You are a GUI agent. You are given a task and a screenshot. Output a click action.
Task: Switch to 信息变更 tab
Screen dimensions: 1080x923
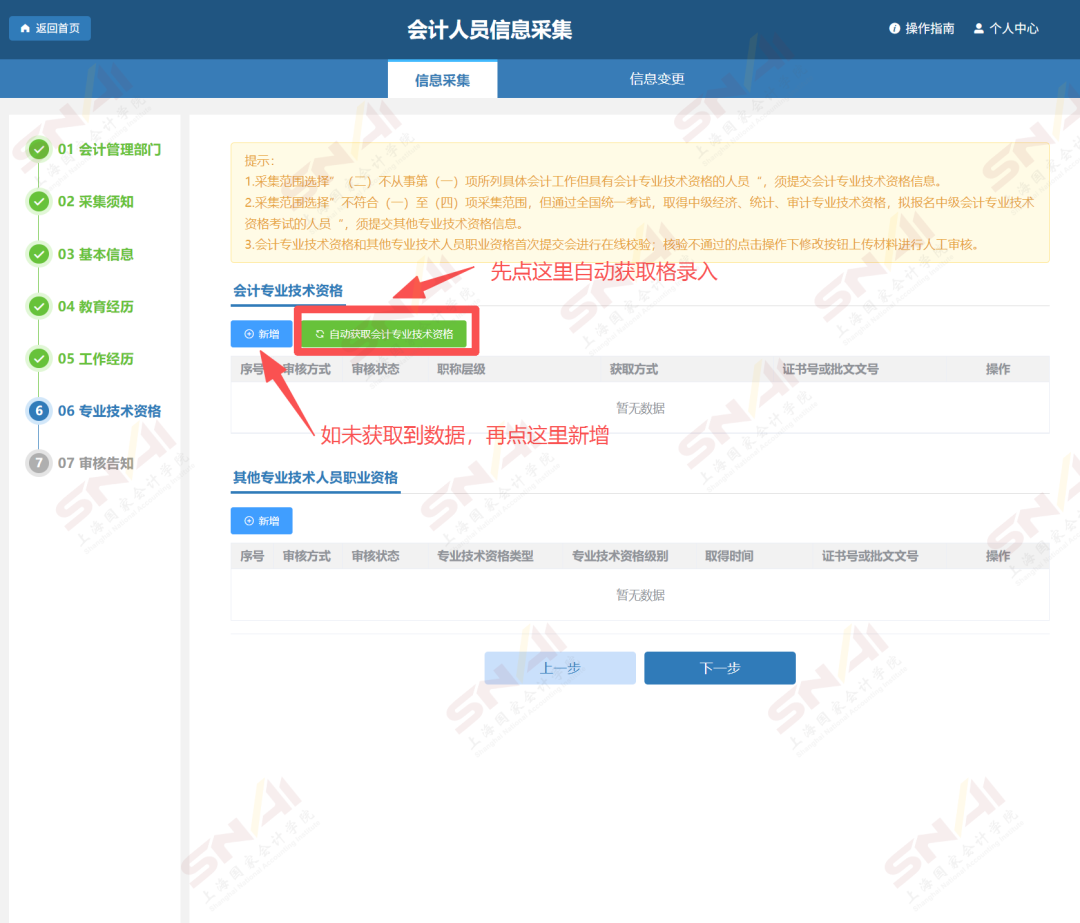(x=657, y=79)
